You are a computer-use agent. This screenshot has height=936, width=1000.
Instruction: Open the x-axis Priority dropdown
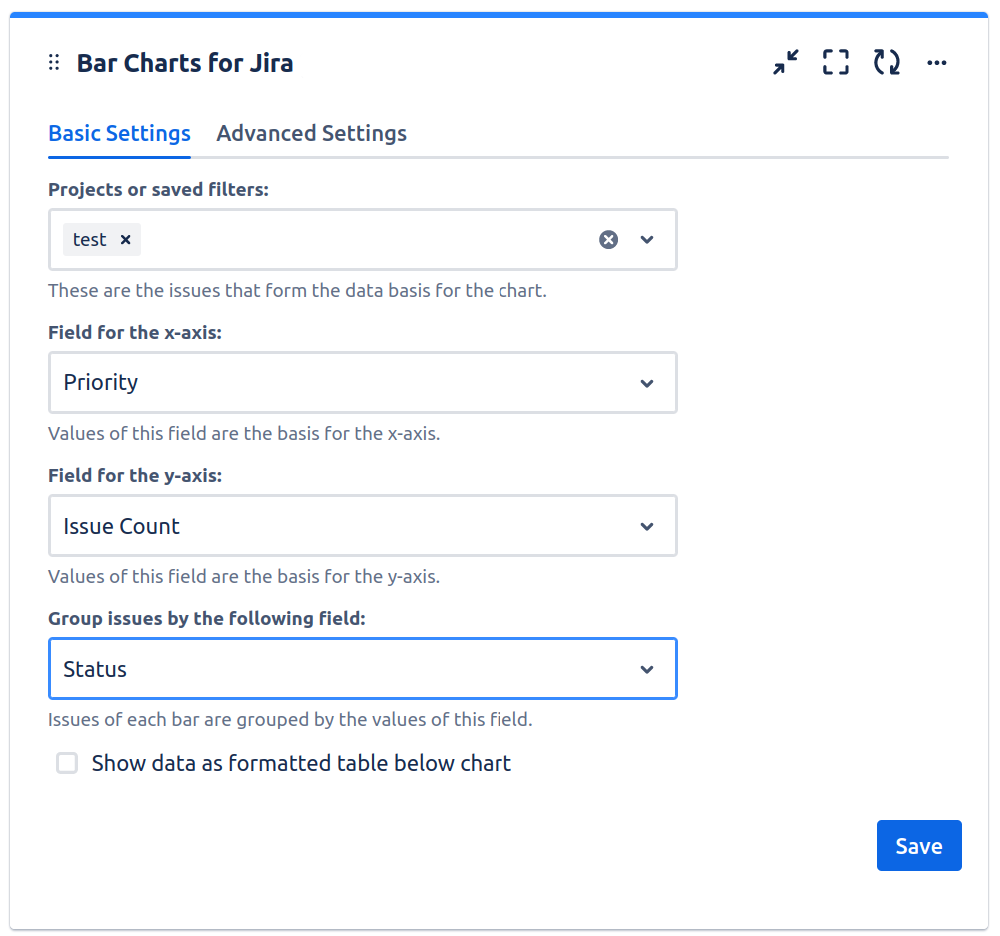[362, 383]
